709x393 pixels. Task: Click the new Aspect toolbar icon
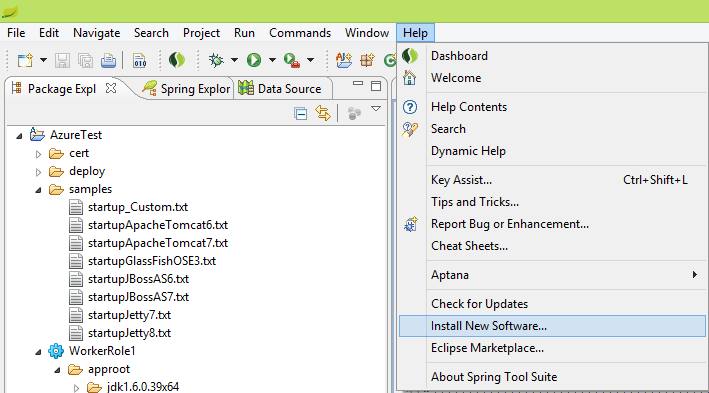pyautogui.click(x=344, y=60)
